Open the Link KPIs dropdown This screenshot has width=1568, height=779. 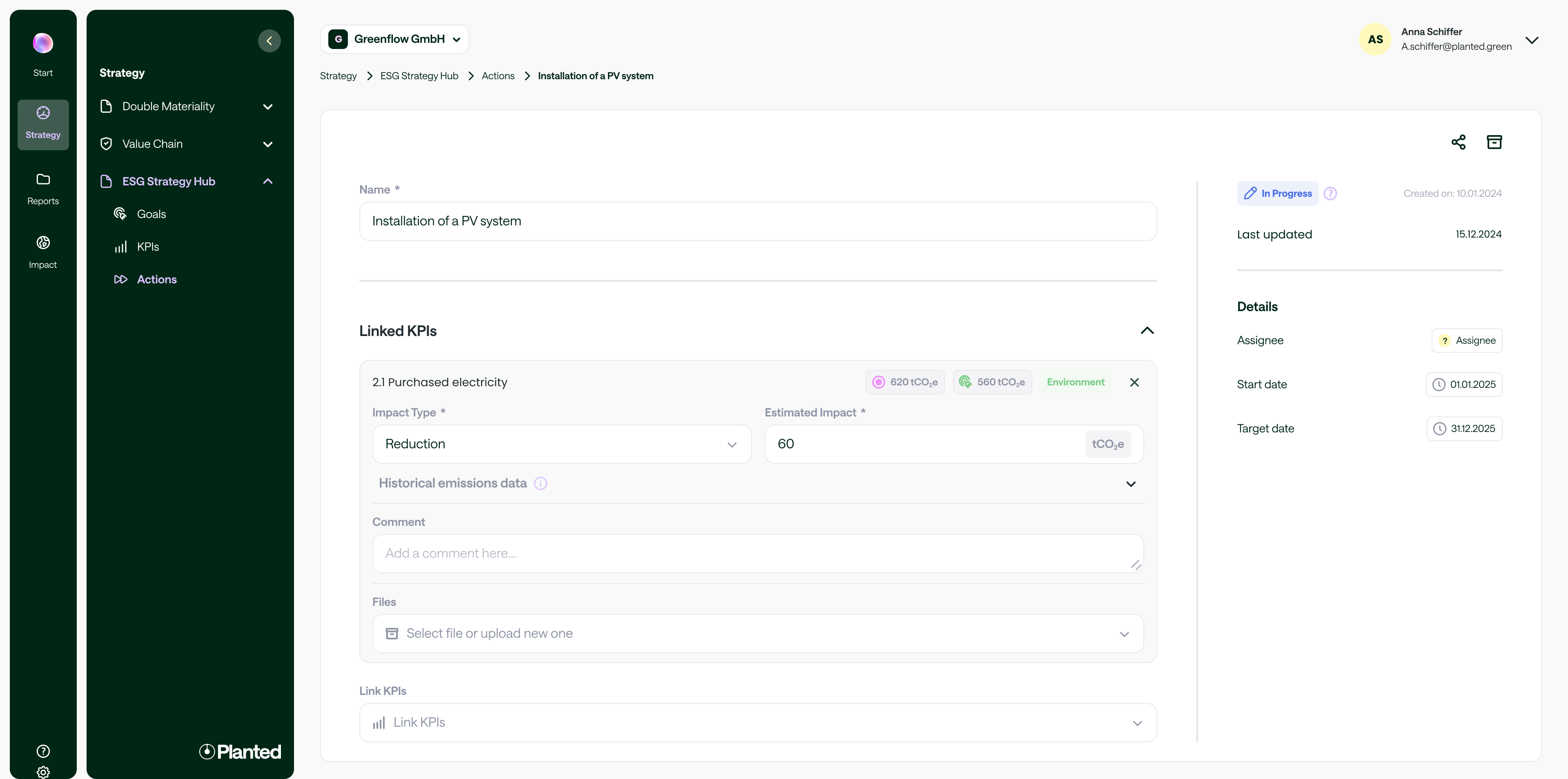click(758, 722)
